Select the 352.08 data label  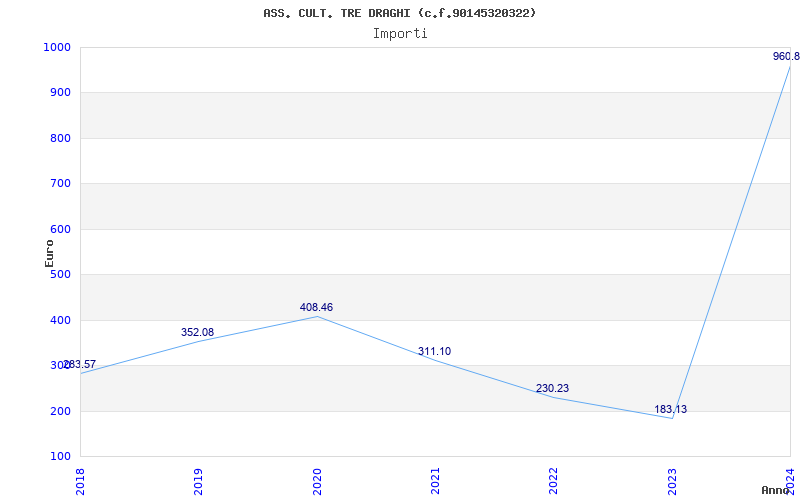[197, 332]
